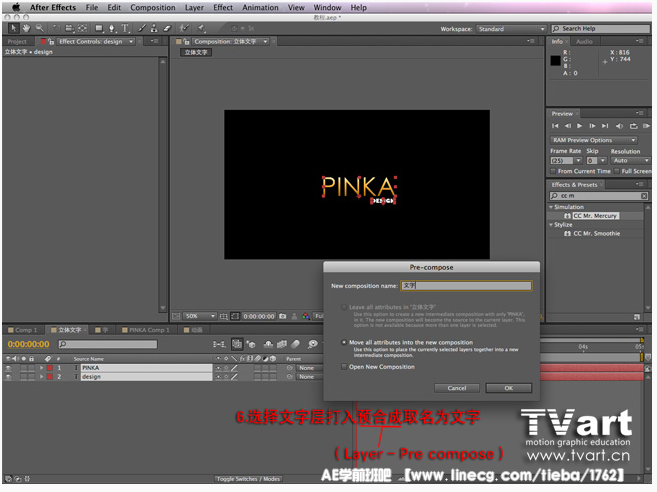Hide the PINKA layer eye toggle
The height and width of the screenshot is (492, 657).
8,368
